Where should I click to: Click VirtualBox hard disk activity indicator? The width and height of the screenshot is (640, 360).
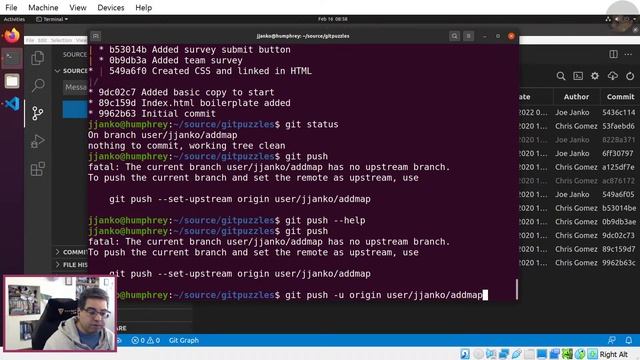(x=465, y=354)
